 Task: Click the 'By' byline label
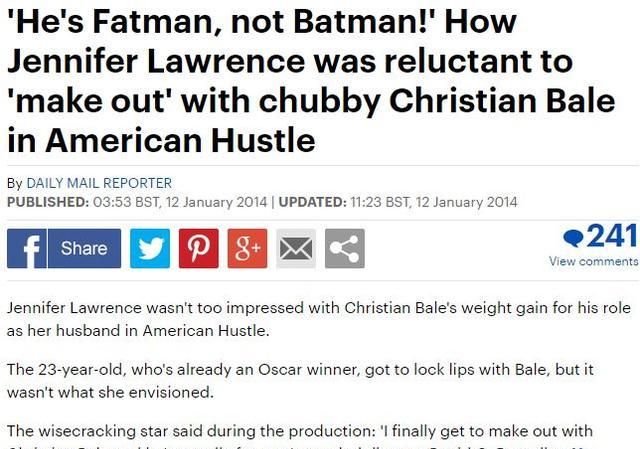pyautogui.click(x=15, y=183)
